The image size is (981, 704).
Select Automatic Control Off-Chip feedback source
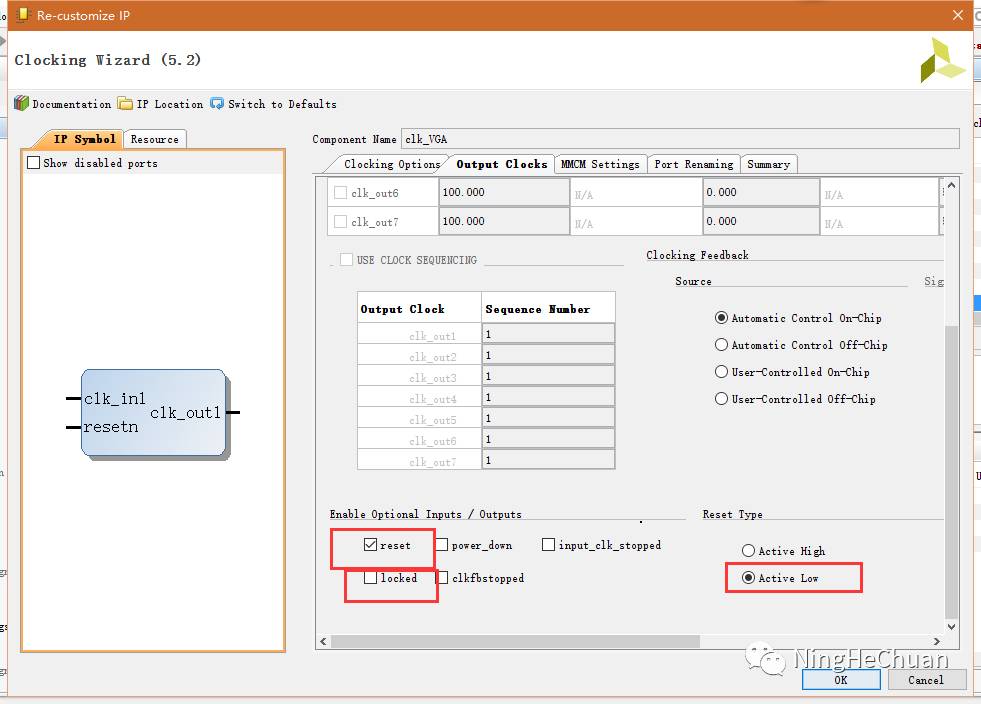click(x=721, y=345)
